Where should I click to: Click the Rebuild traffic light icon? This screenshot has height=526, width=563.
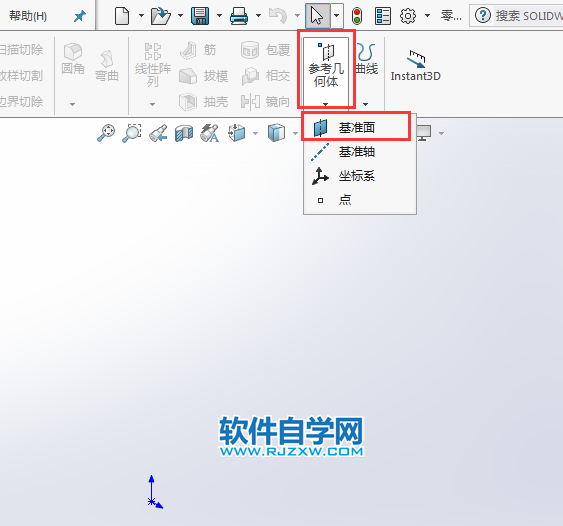[357, 16]
